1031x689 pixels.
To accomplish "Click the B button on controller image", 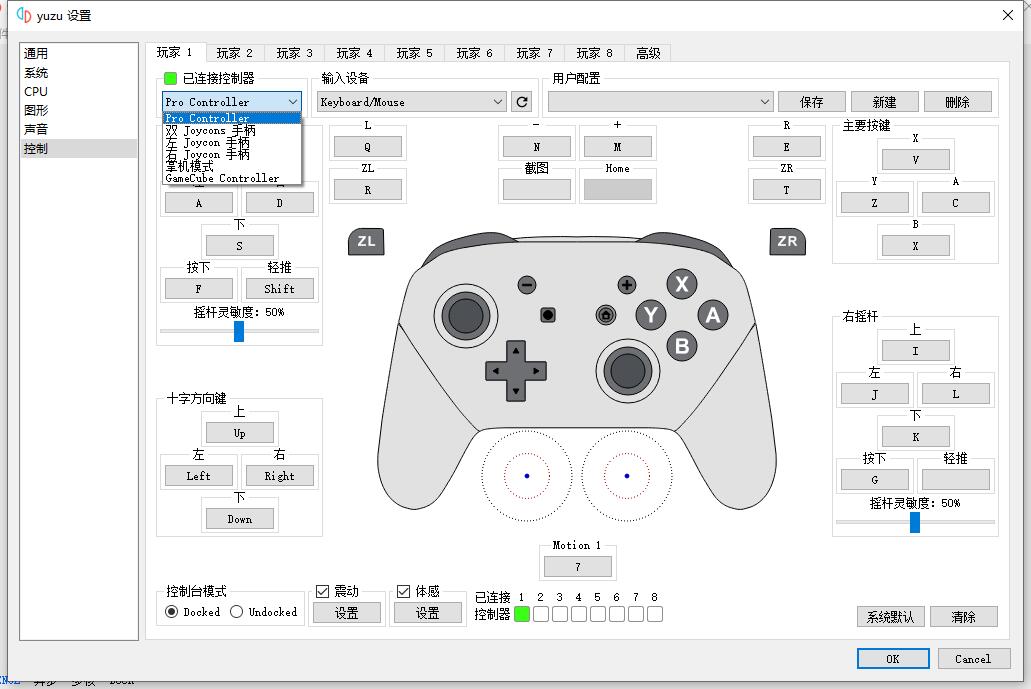I will coord(682,346).
